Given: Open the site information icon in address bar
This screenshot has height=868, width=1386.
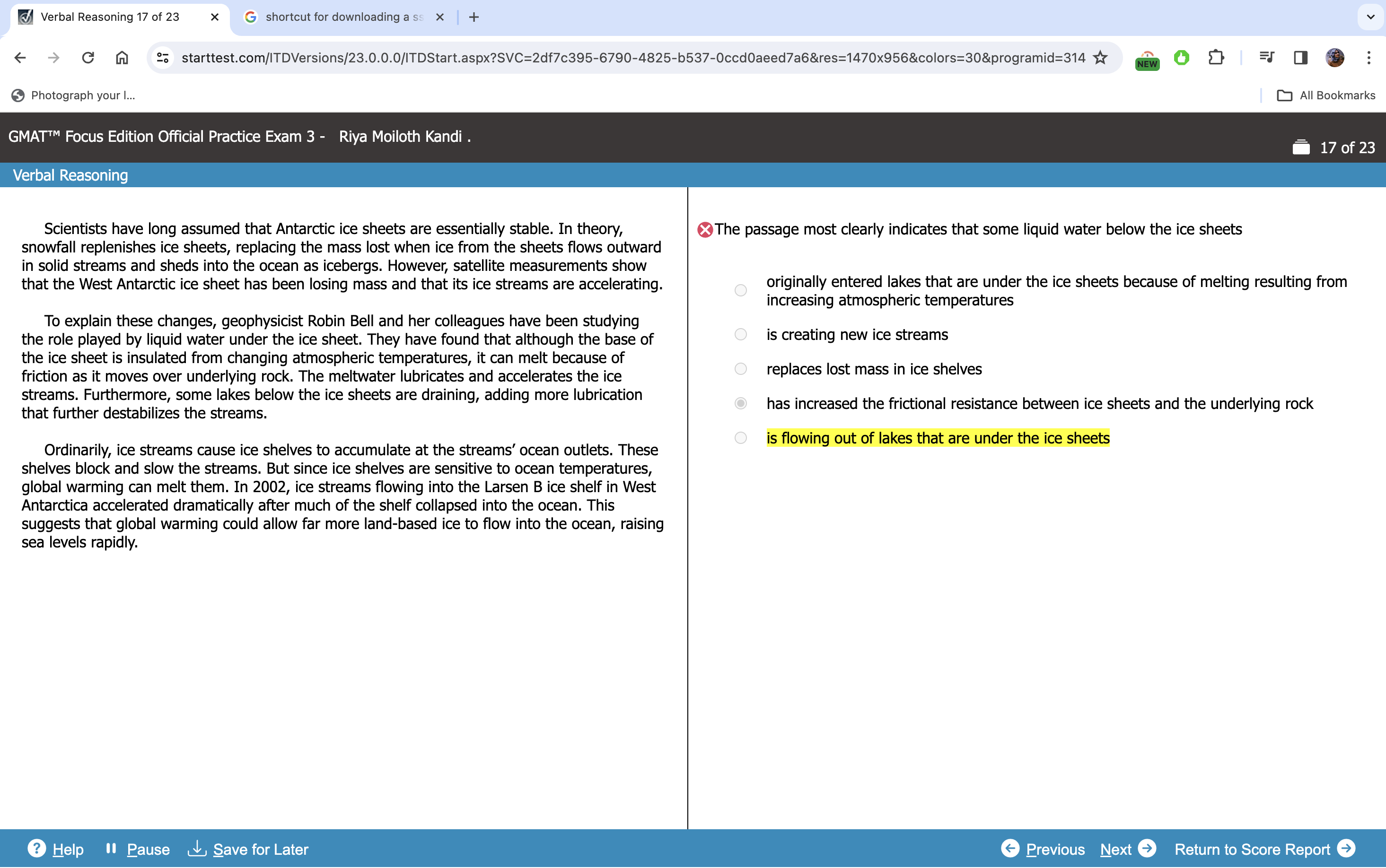Looking at the screenshot, I should (x=163, y=57).
